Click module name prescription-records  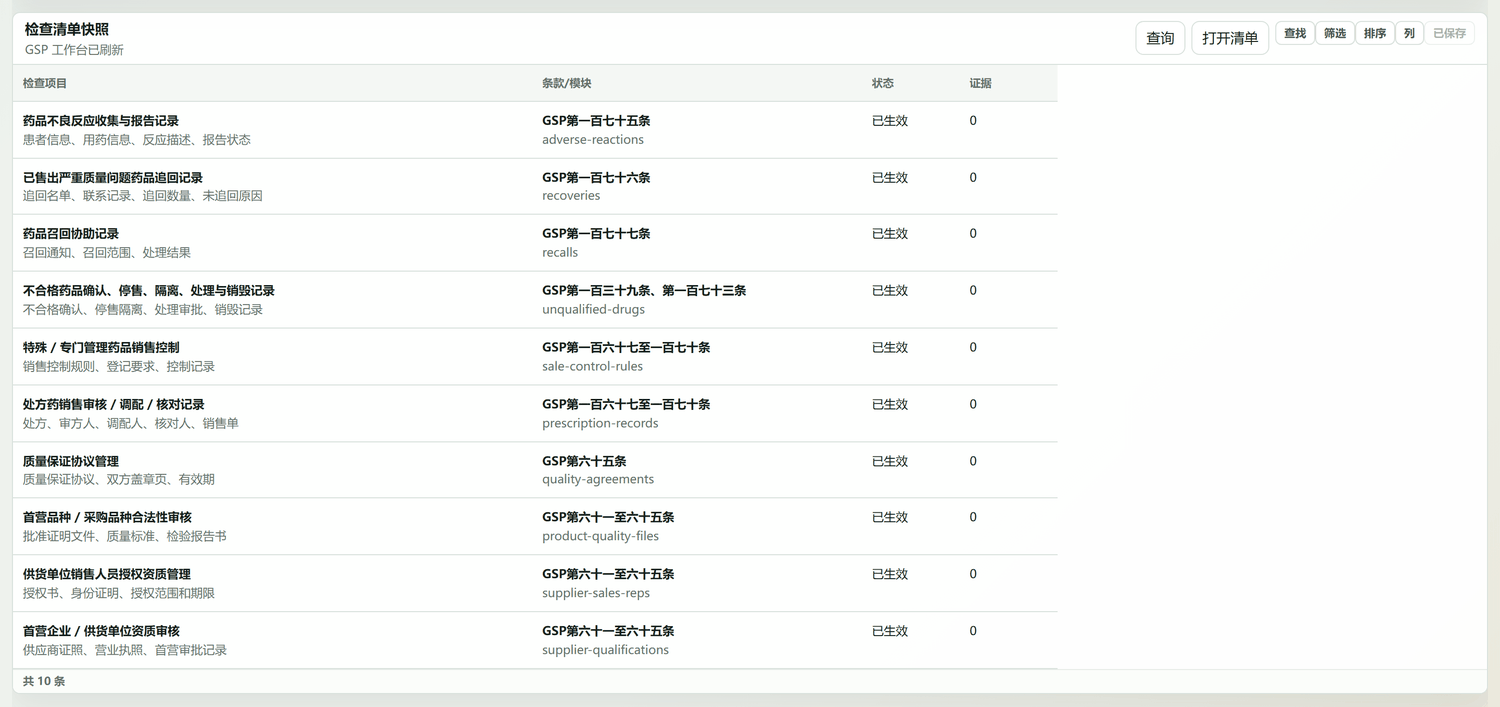(x=600, y=423)
